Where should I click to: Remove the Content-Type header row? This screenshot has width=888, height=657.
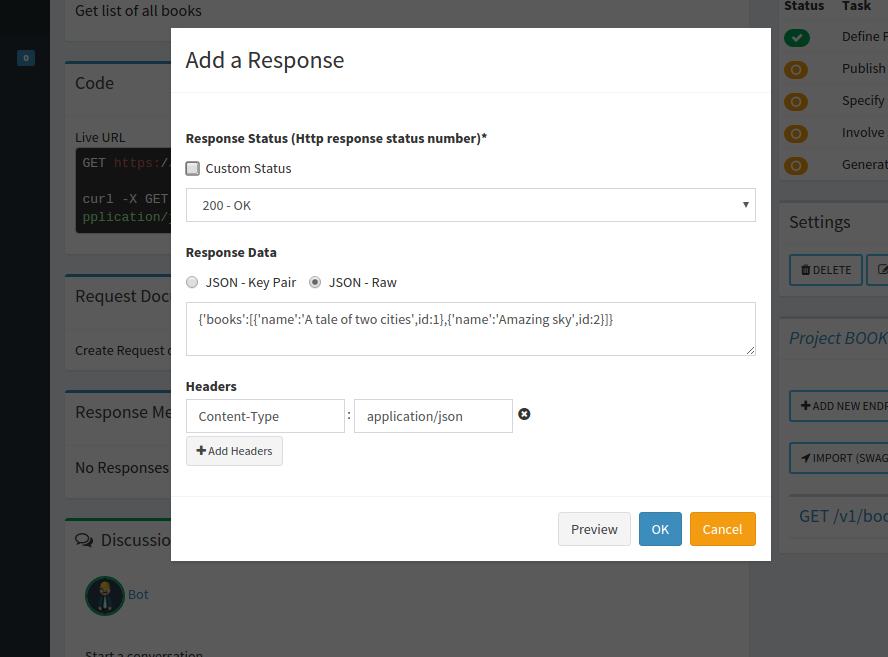tap(524, 414)
